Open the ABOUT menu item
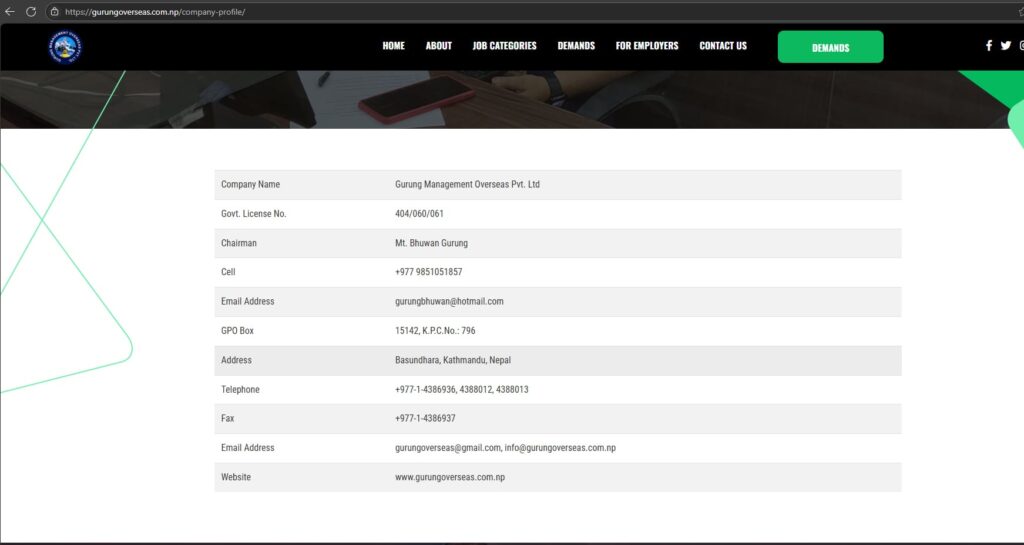 click(438, 46)
